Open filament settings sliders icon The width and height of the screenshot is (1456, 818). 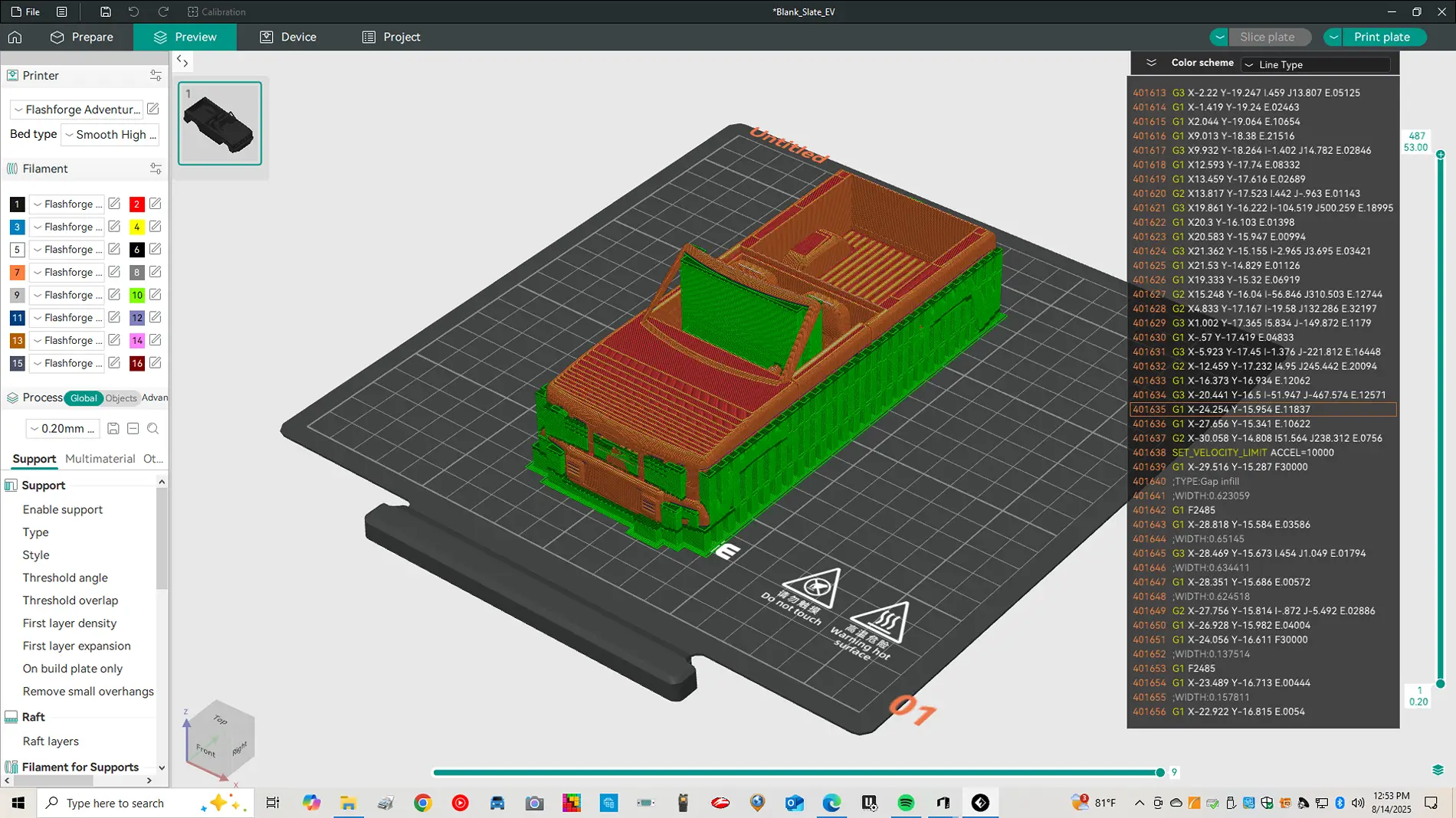156,169
